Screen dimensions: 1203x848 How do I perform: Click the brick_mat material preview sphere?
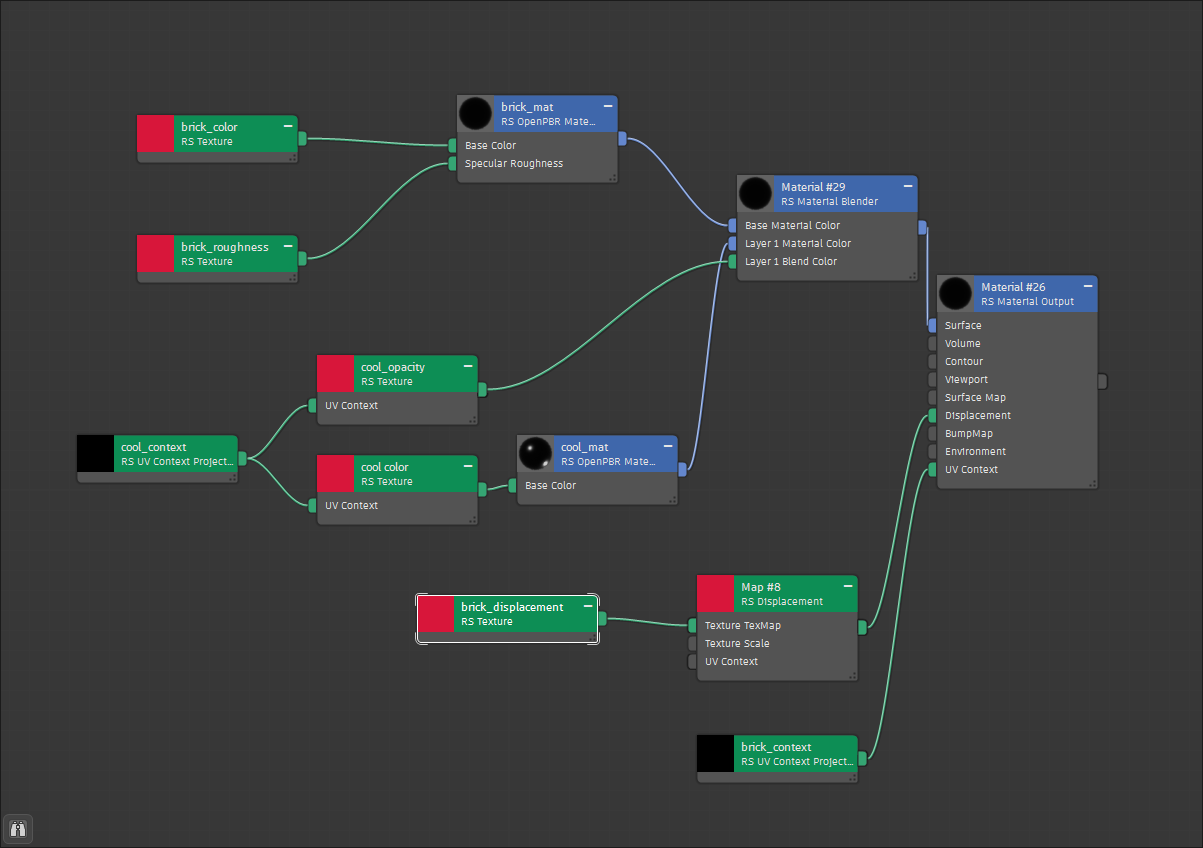(x=476, y=114)
